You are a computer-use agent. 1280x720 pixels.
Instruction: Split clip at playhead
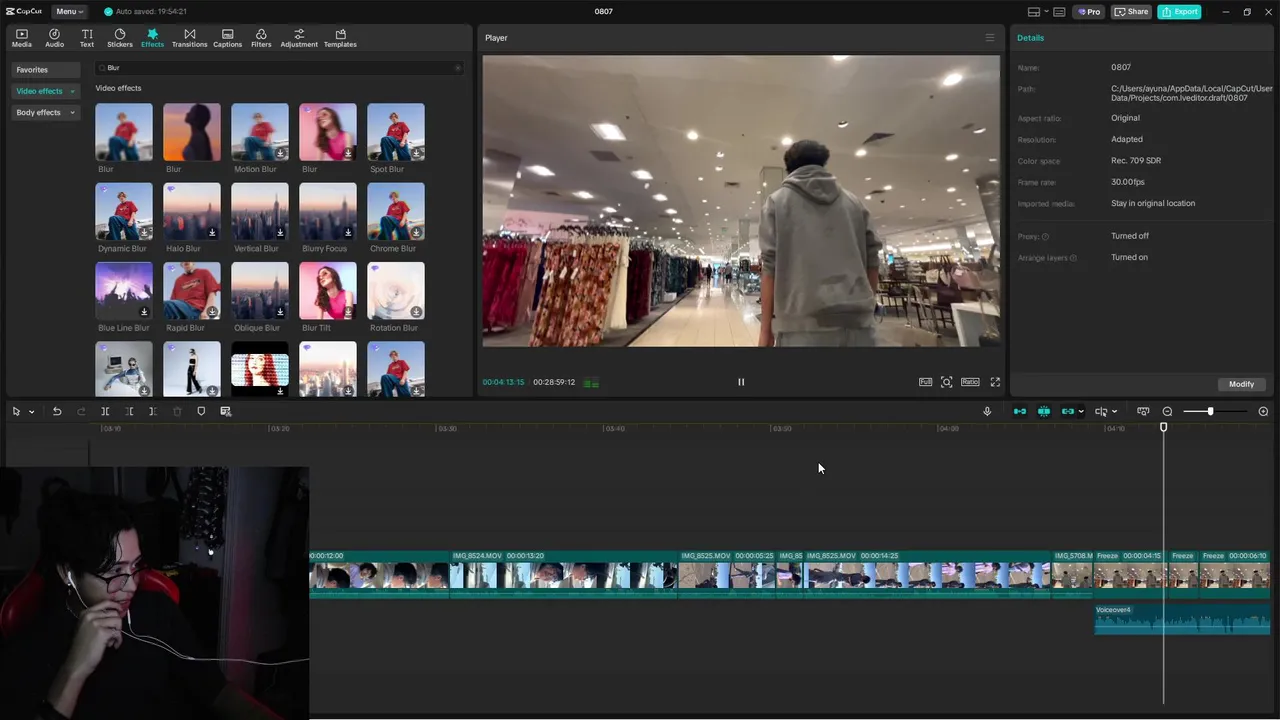tap(105, 412)
